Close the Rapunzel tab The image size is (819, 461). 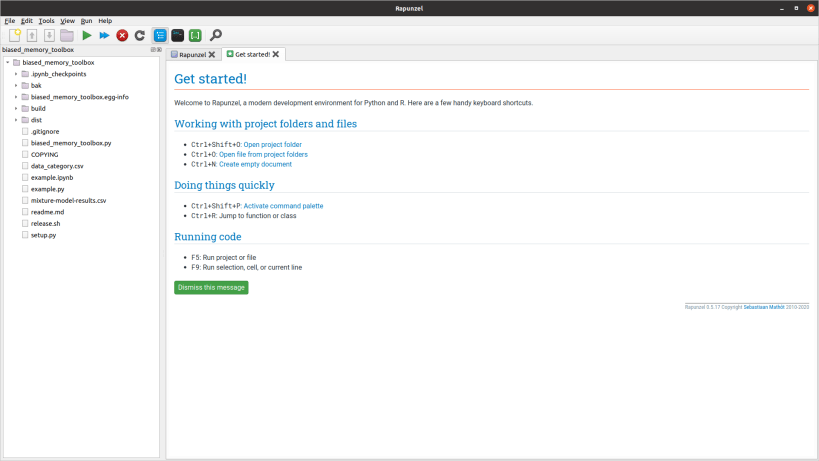pyautogui.click(x=212, y=54)
